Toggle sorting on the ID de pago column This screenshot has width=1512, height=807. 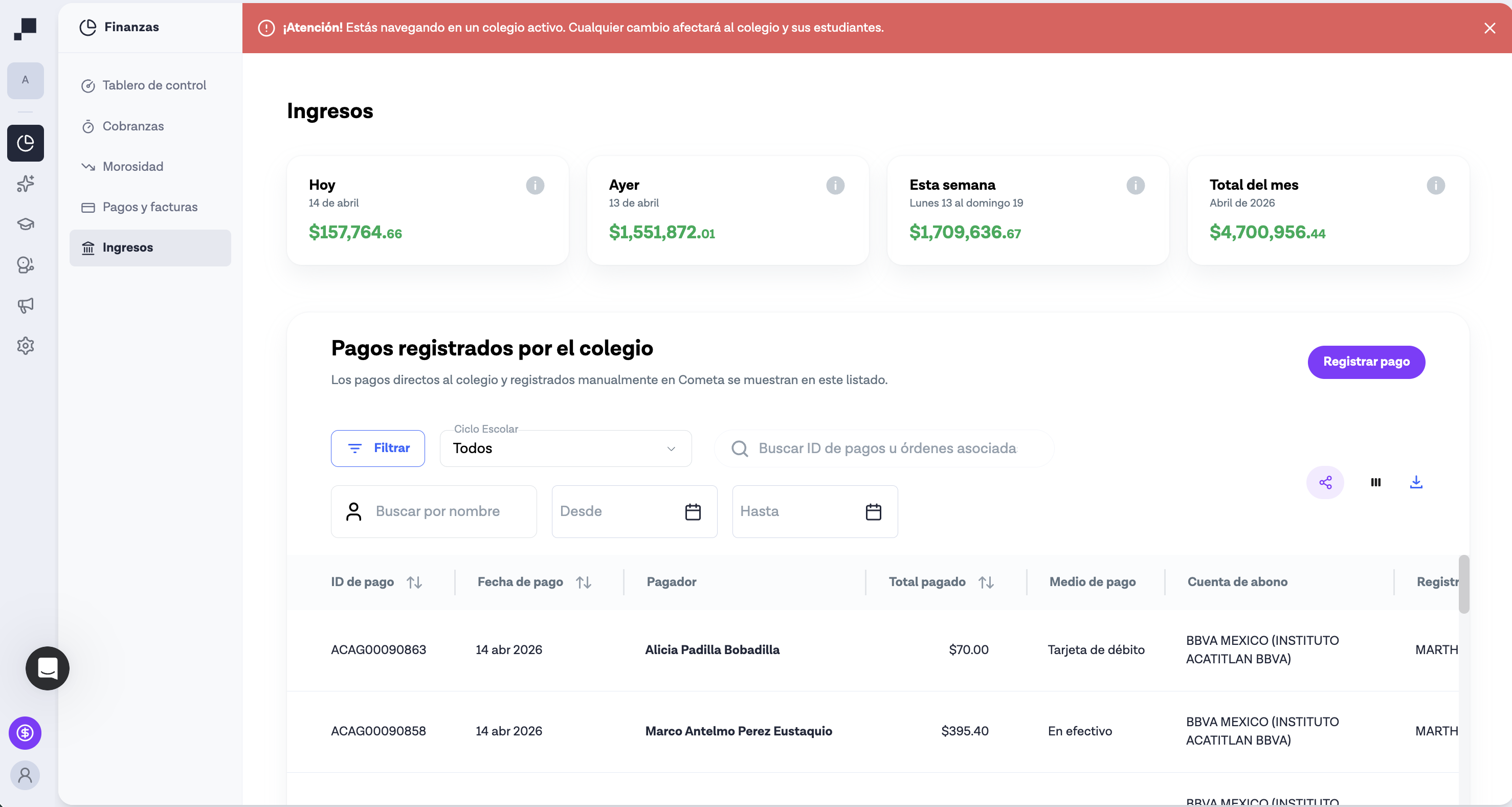coord(415,581)
